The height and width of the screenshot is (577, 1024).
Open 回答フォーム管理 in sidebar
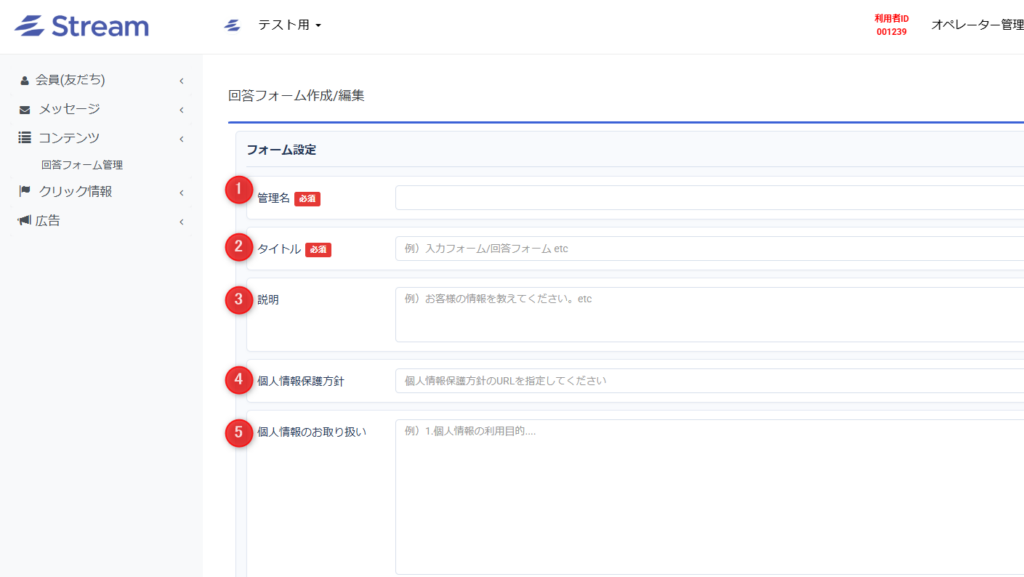pos(82,165)
